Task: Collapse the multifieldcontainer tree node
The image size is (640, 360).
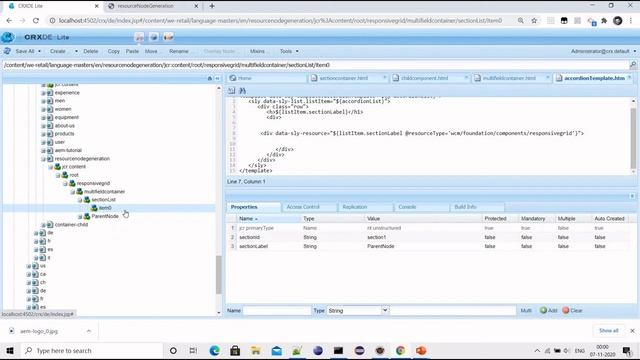Action: click(73, 192)
